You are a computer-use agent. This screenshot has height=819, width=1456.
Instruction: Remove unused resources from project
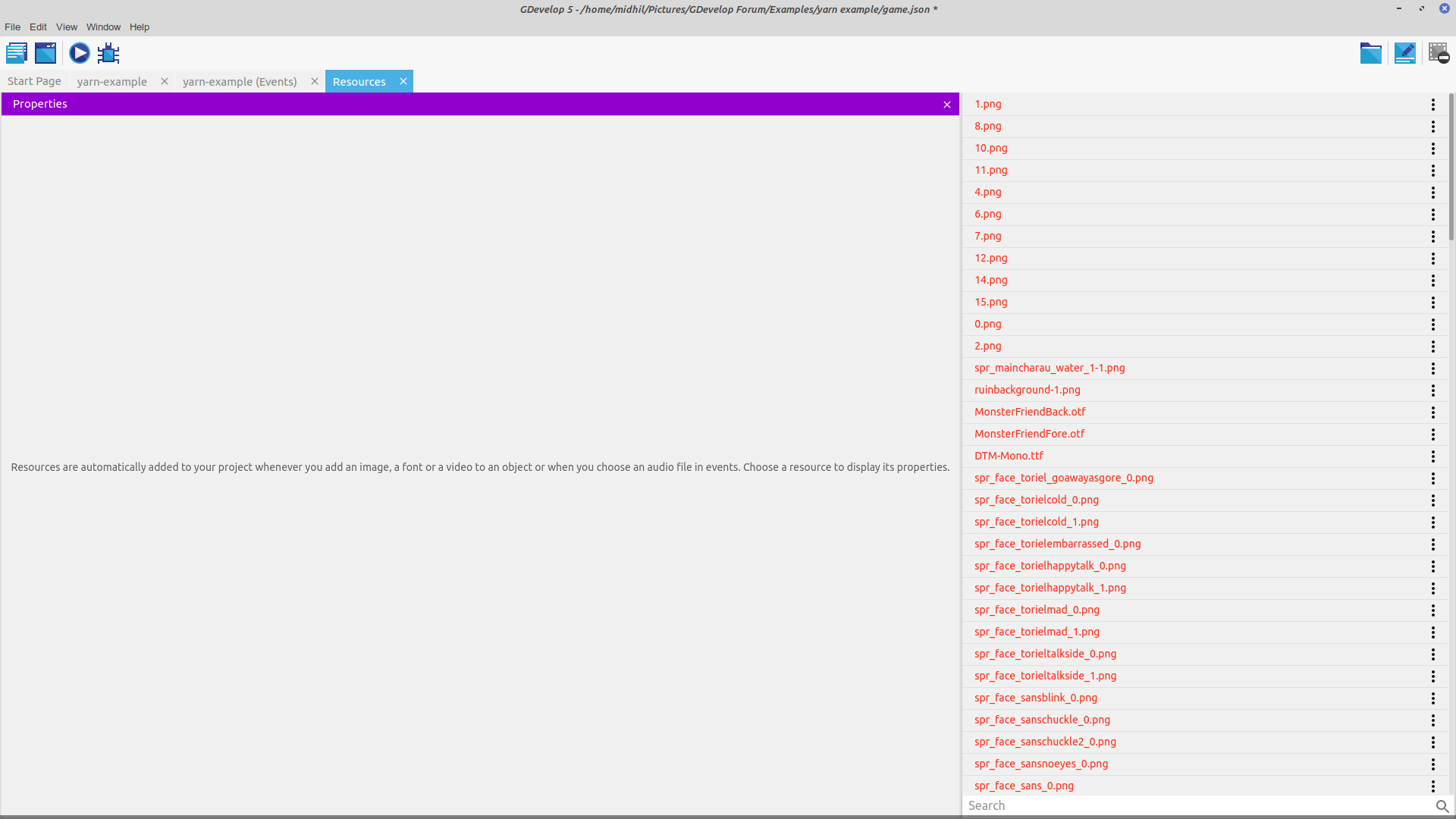click(x=1439, y=54)
